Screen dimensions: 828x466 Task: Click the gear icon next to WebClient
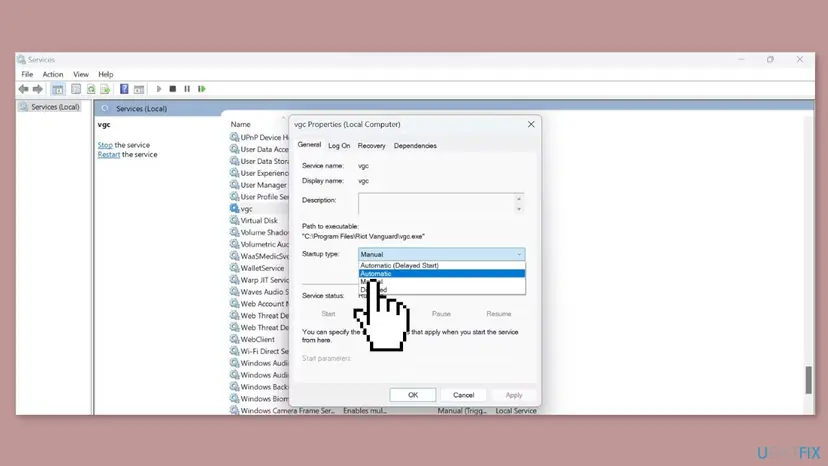point(234,339)
